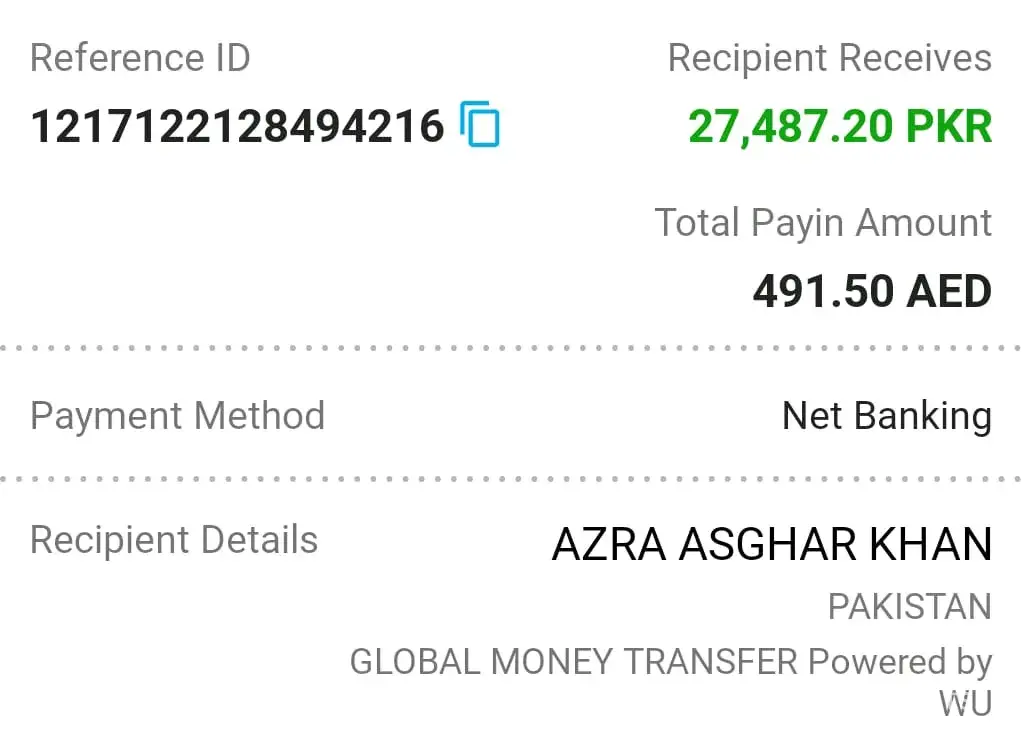
Task: Select the reference number 1217122128494216
Action: point(237,127)
